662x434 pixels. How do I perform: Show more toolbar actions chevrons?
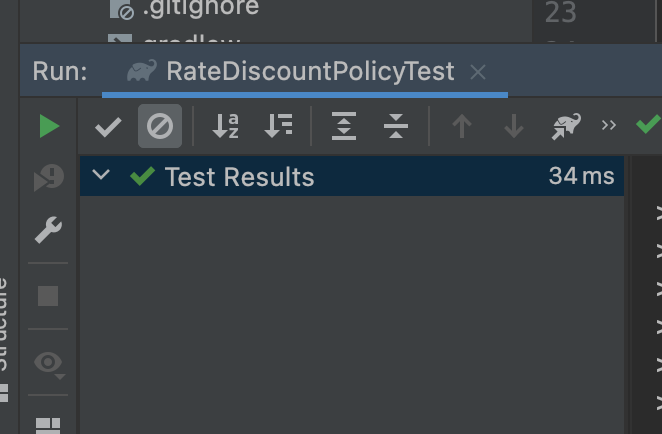[609, 125]
